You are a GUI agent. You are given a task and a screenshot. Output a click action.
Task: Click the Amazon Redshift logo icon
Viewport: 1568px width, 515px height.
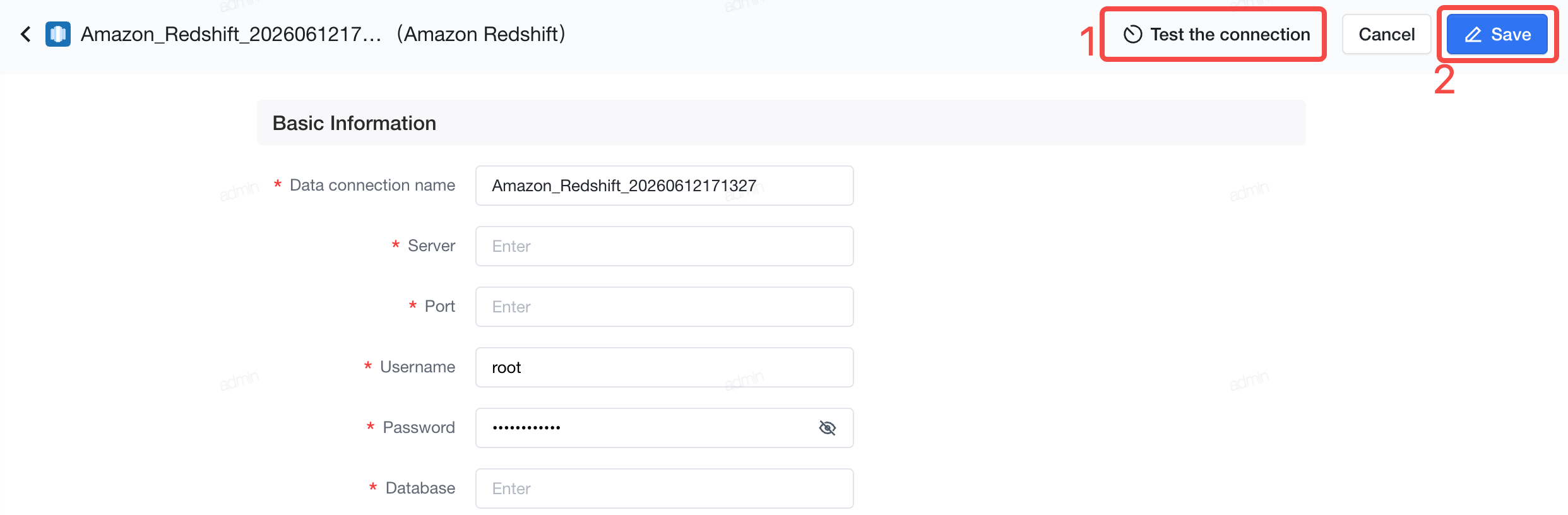point(58,34)
